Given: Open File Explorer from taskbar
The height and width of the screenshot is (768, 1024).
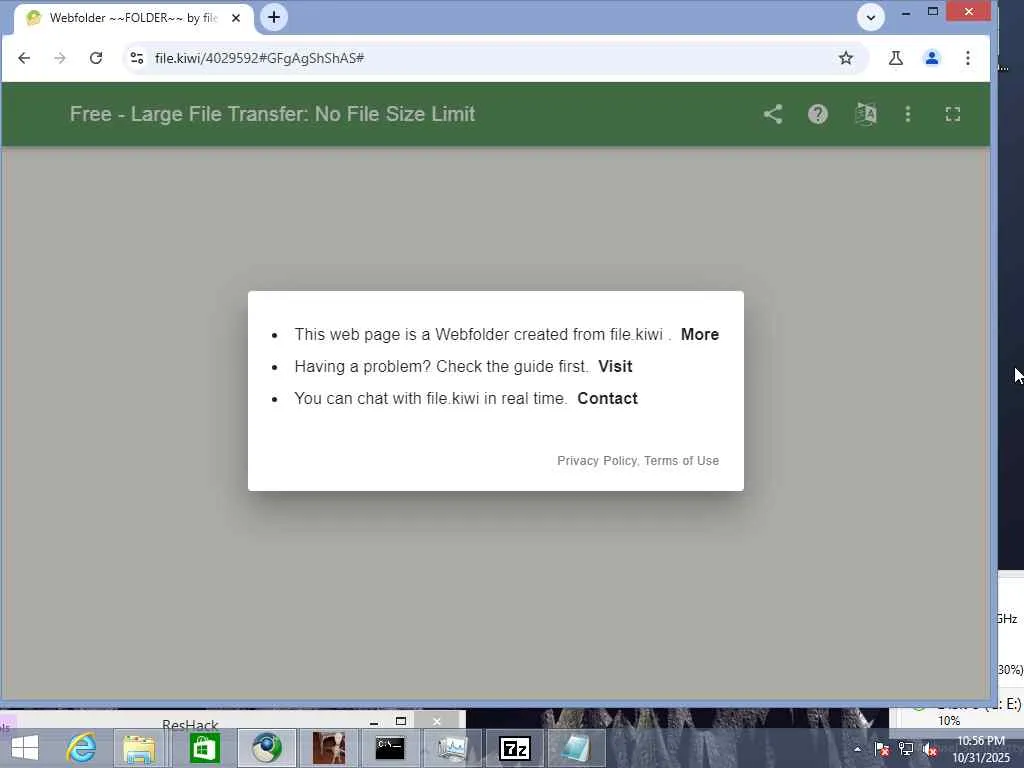Looking at the screenshot, I should [x=139, y=749].
